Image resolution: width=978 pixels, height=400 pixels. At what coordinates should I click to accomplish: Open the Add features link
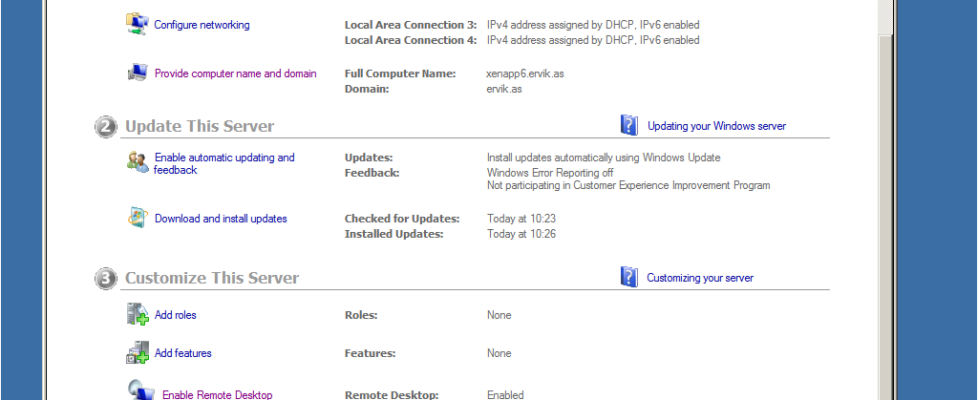[183, 353]
